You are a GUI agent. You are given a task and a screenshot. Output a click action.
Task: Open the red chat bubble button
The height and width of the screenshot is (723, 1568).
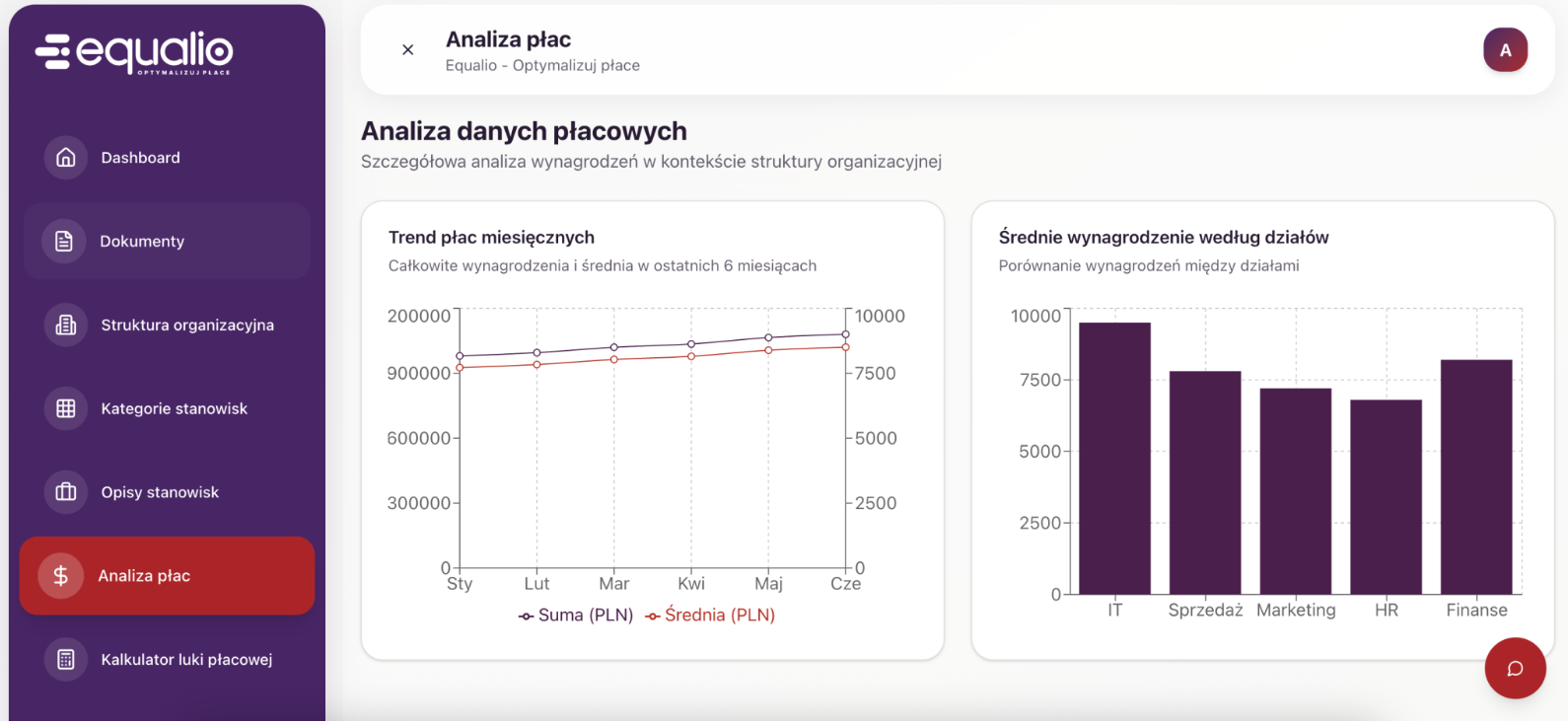[x=1515, y=669]
